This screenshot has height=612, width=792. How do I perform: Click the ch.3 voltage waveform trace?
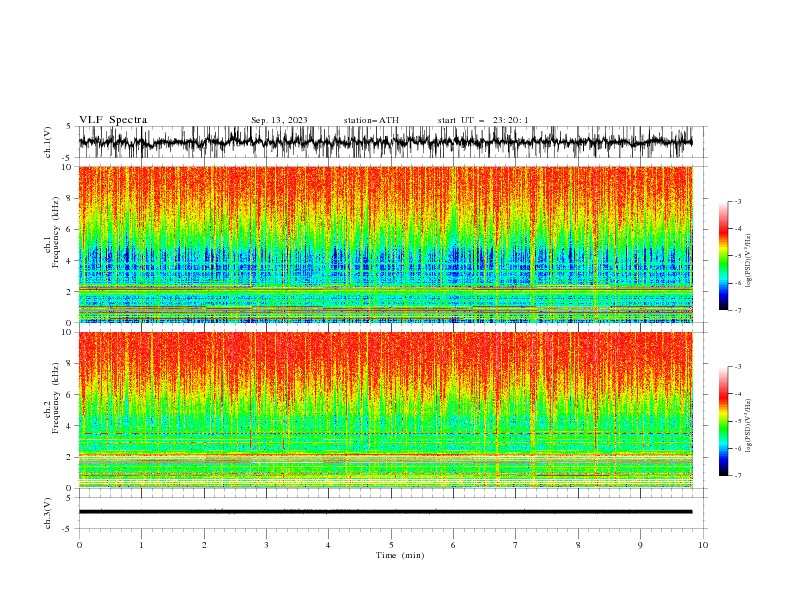385,512
